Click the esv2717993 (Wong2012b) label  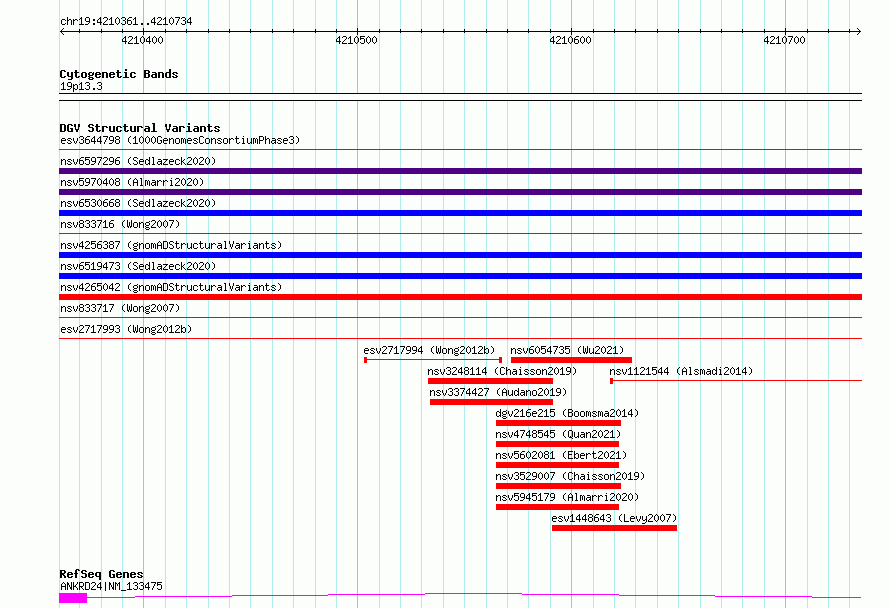tap(126, 329)
